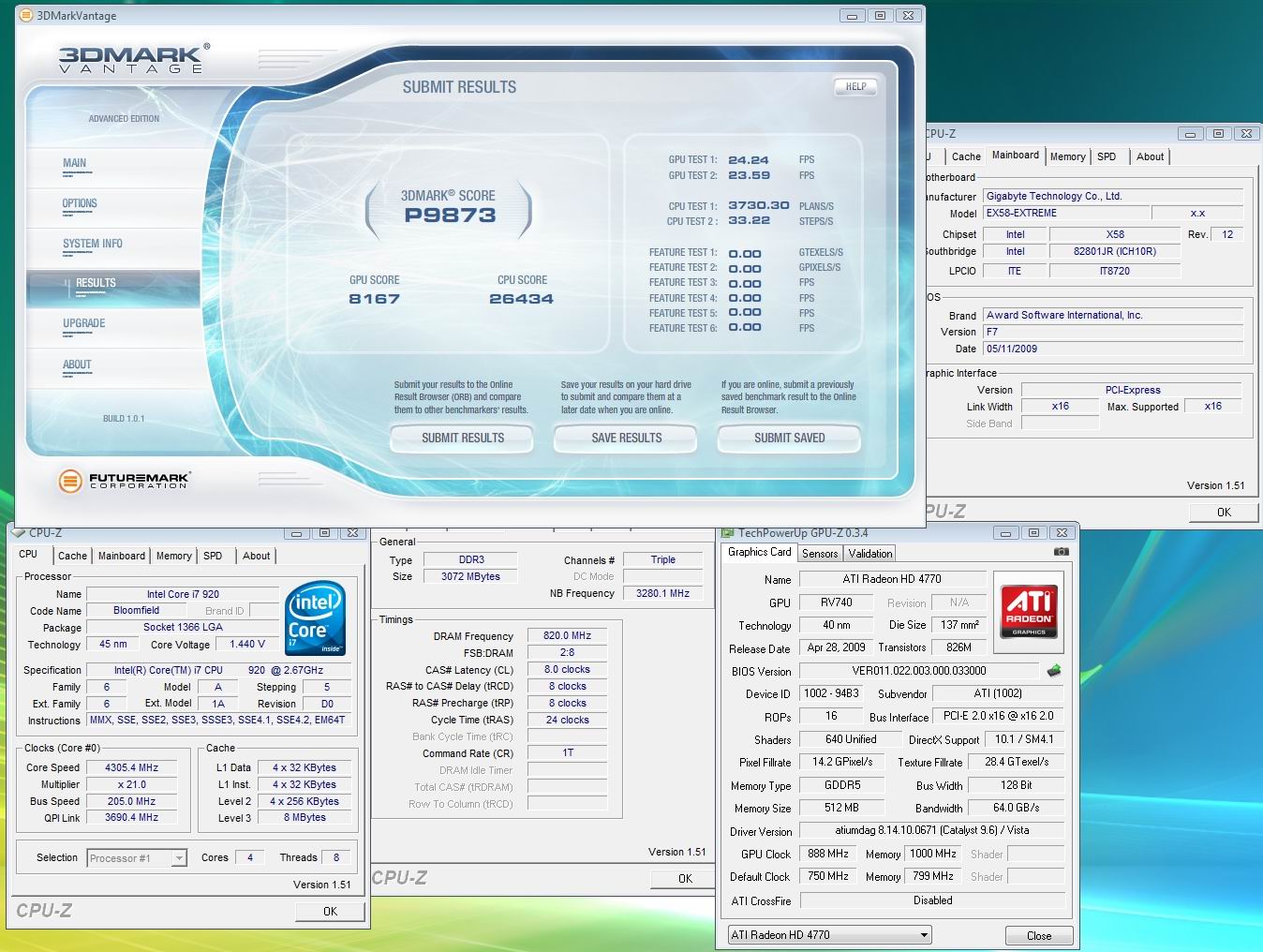Click OK in the CPU-Z CPU window
The height and width of the screenshot is (952, 1263).
point(330,911)
